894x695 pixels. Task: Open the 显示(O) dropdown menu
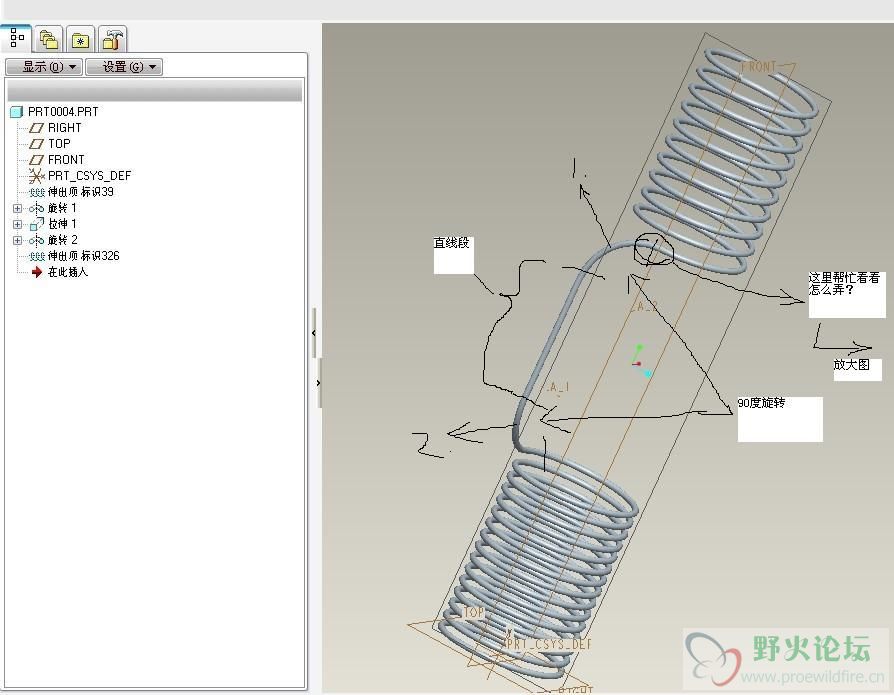point(44,67)
